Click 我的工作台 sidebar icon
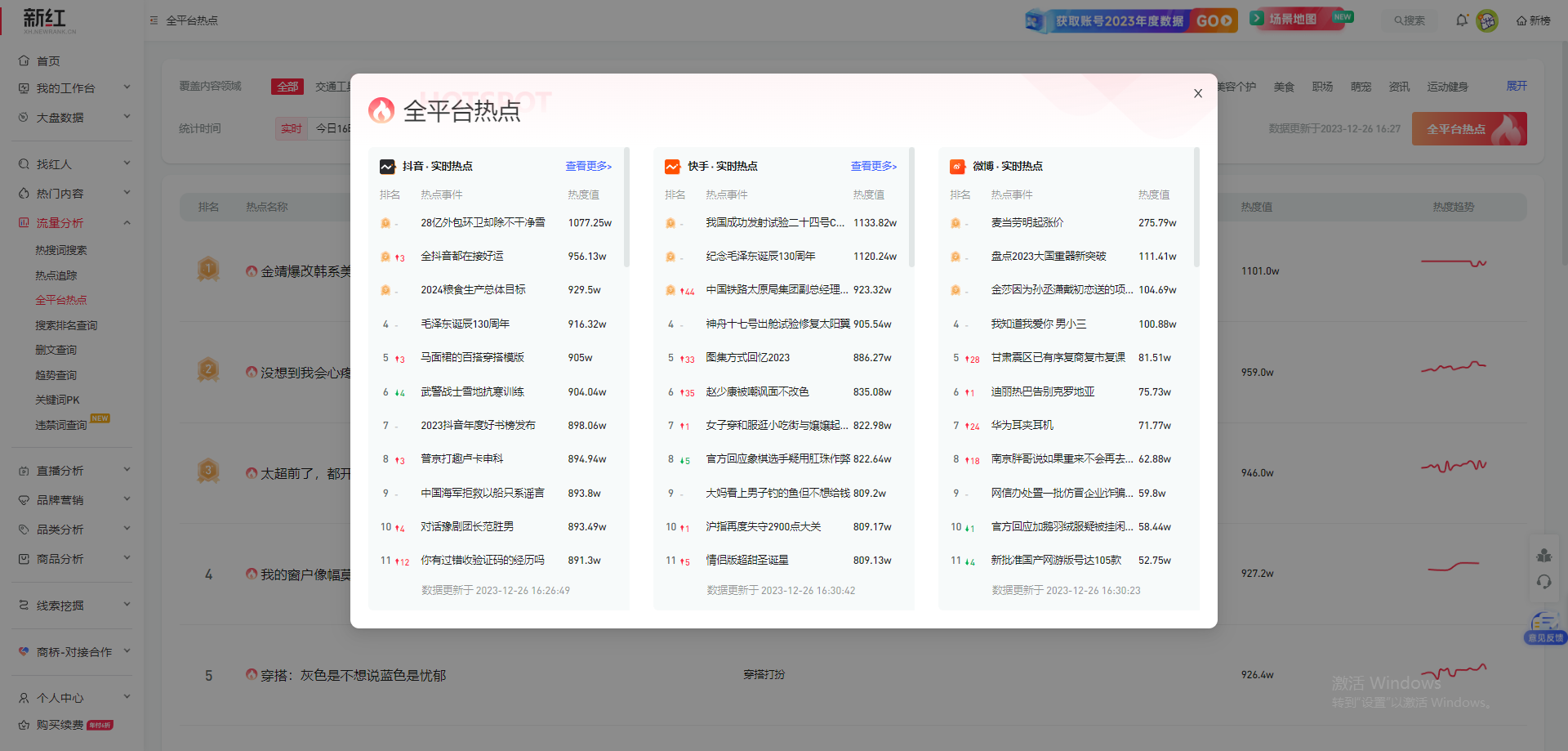This screenshot has height=751, width=1568. click(x=24, y=87)
